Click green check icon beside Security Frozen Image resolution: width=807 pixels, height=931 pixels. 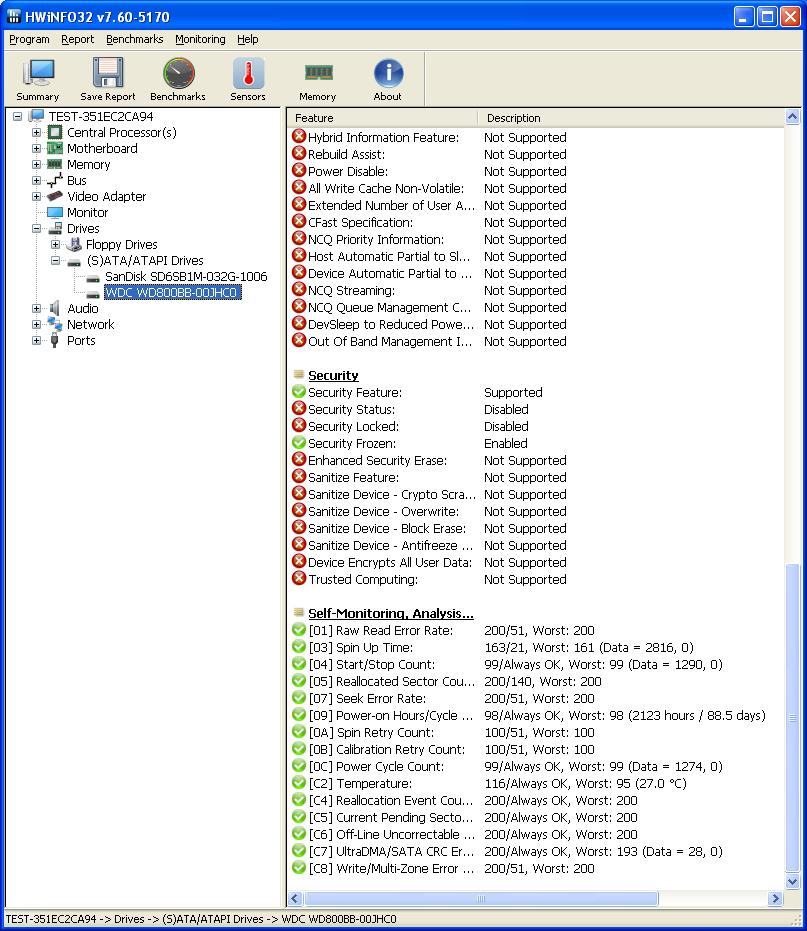pos(299,443)
